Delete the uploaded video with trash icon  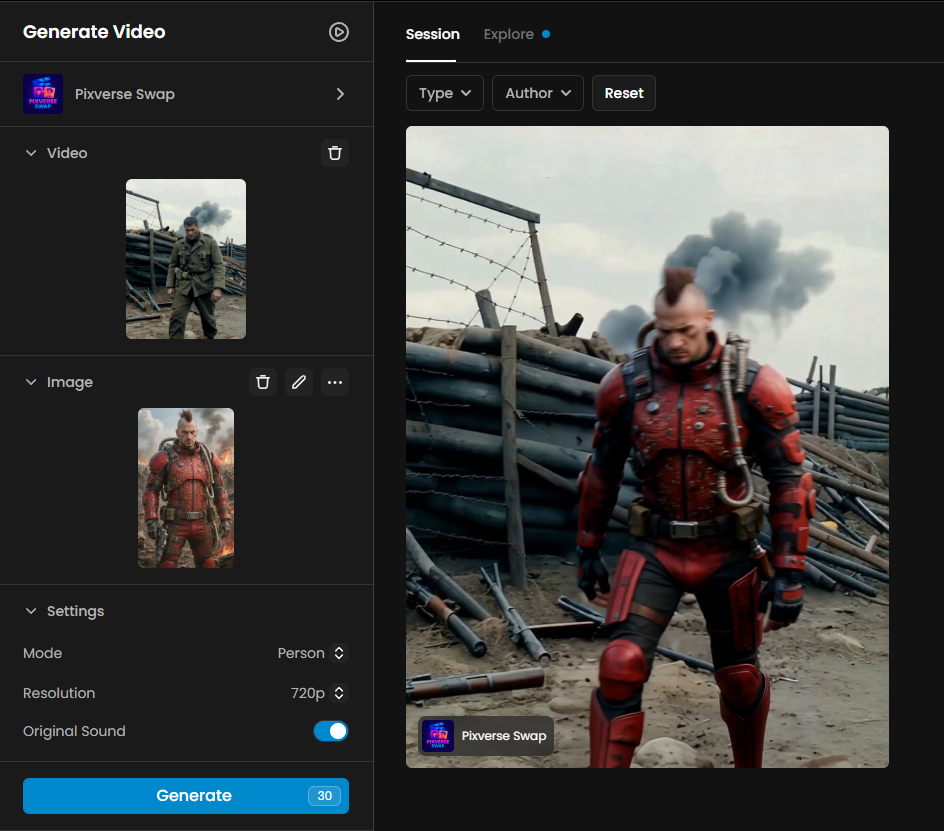[x=335, y=153]
